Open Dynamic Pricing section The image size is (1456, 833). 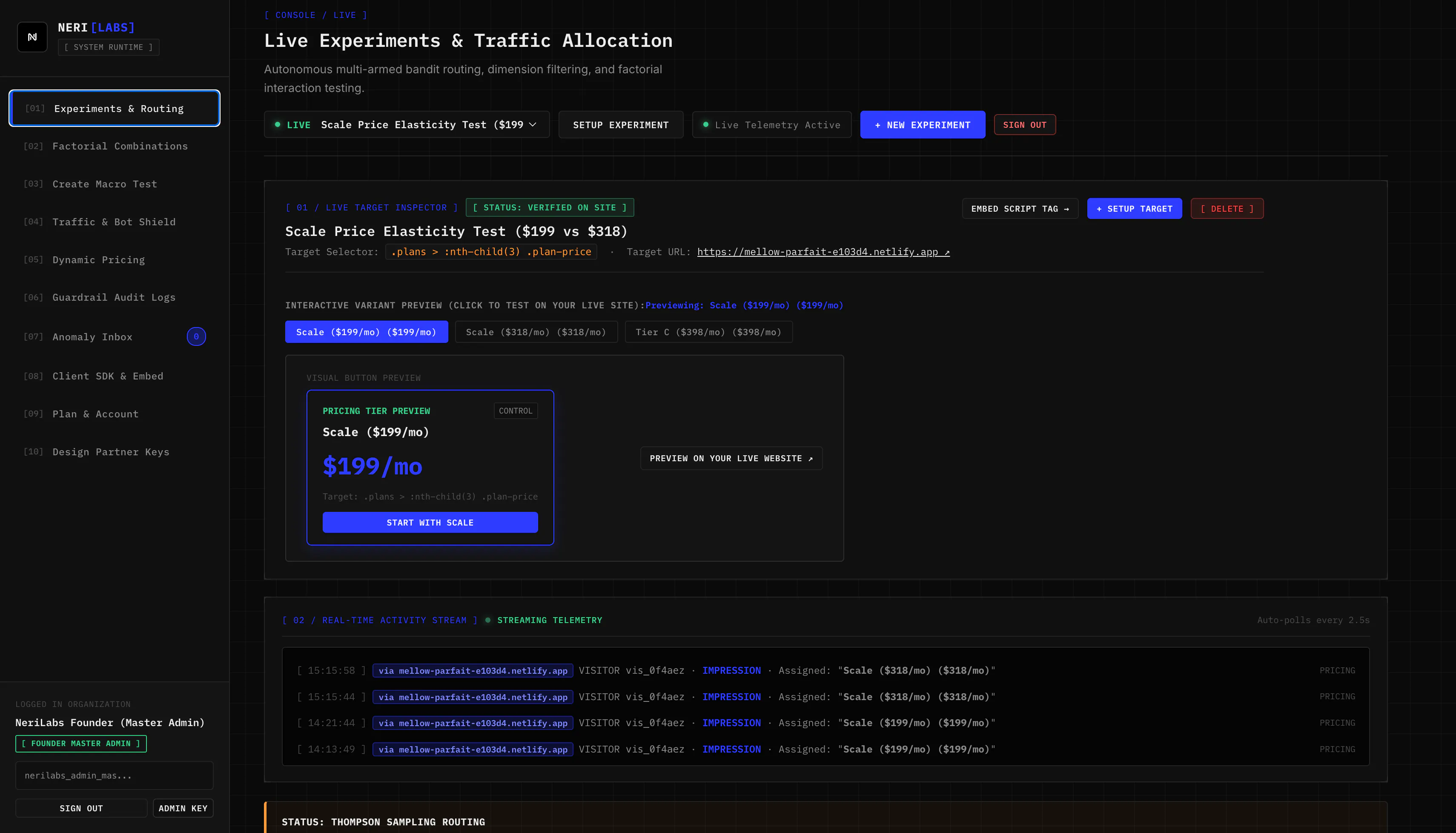(x=115, y=260)
